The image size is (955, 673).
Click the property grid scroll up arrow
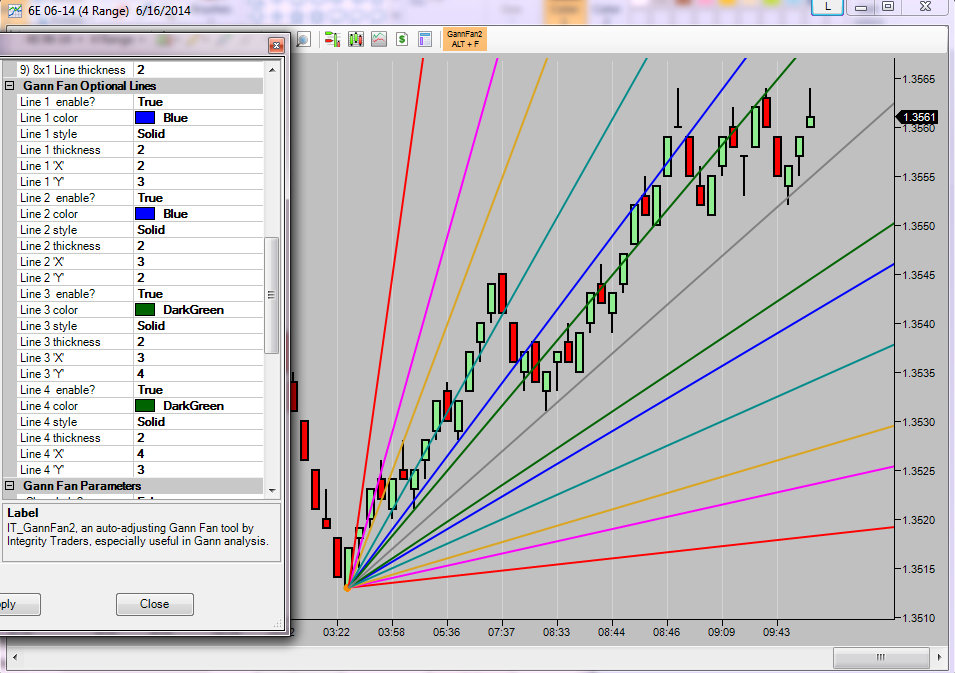[x=272, y=70]
